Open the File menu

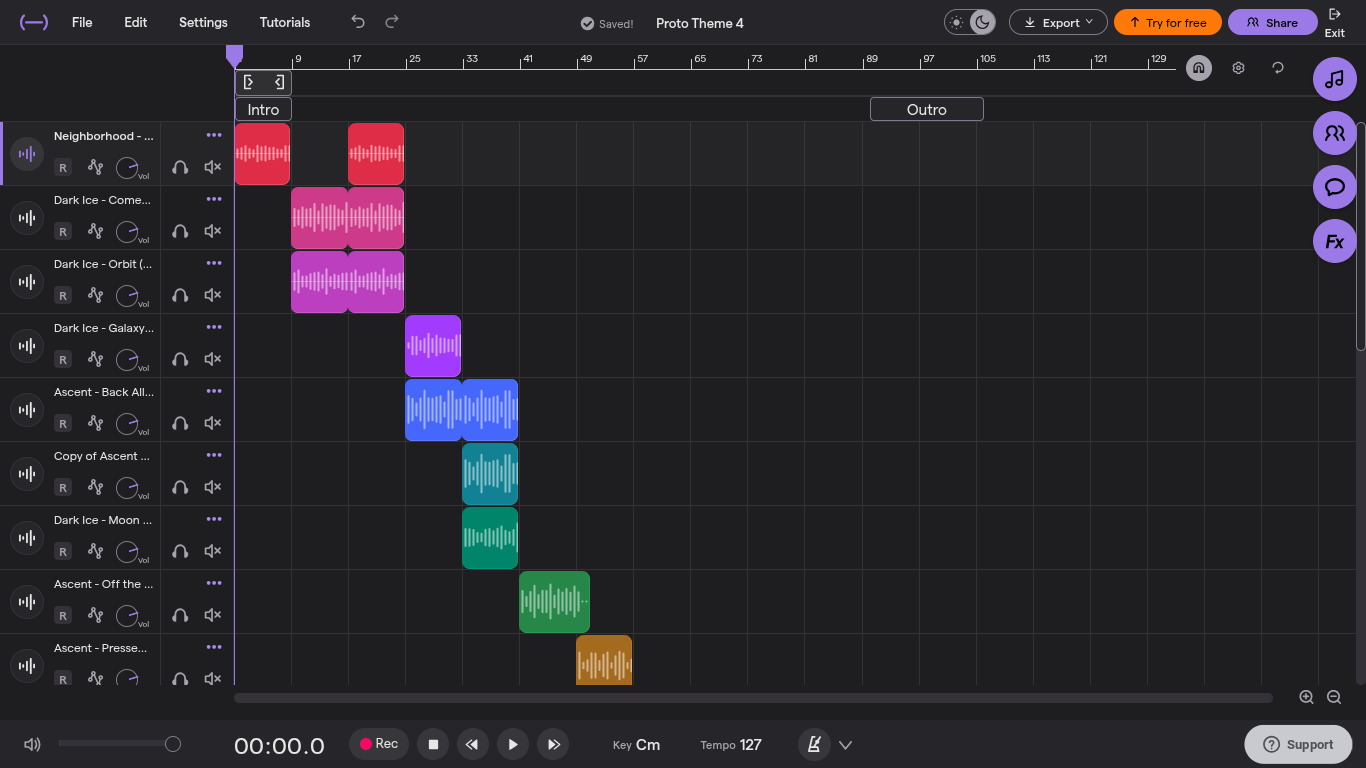[x=82, y=22]
